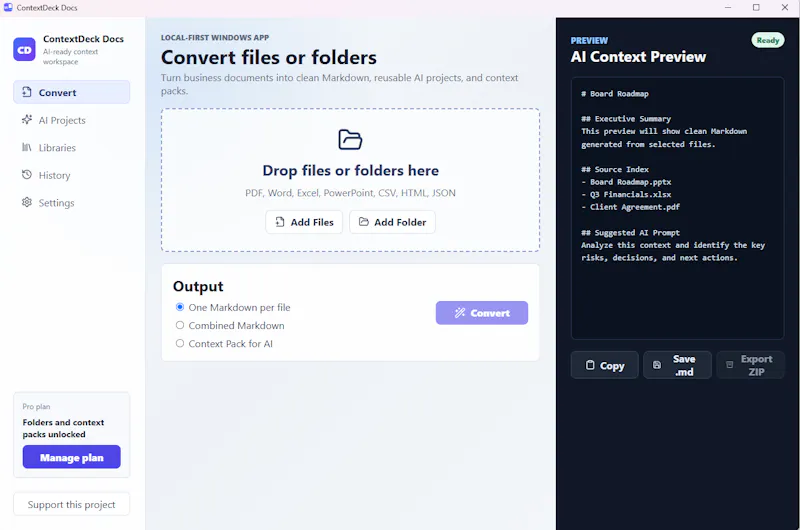Screen dimensions: 800x530
Task: Click 'Drop files or folders here' text
Action: pos(351,170)
